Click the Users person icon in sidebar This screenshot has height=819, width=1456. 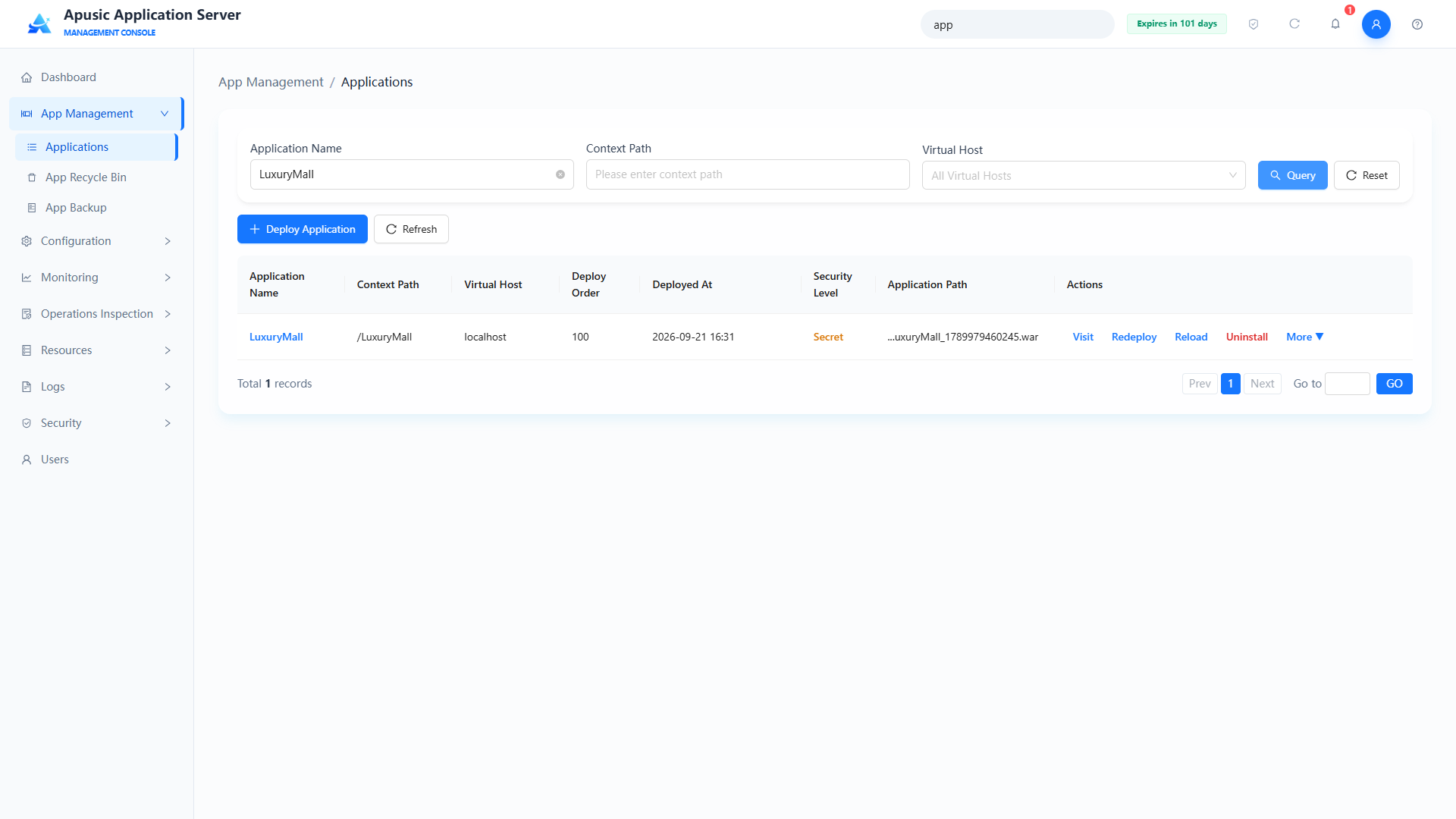coord(27,460)
